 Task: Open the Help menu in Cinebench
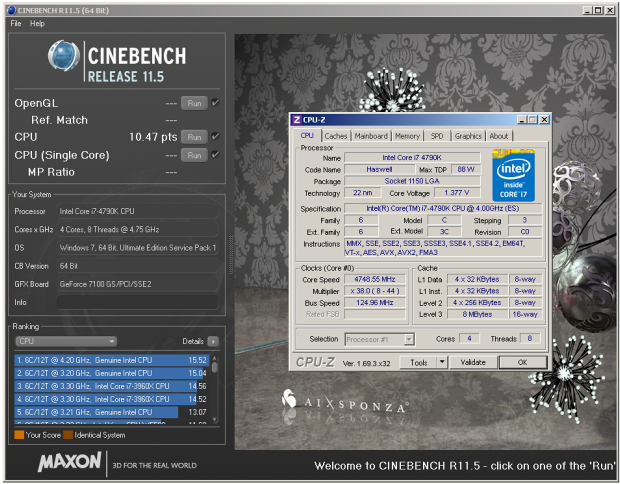[x=37, y=23]
